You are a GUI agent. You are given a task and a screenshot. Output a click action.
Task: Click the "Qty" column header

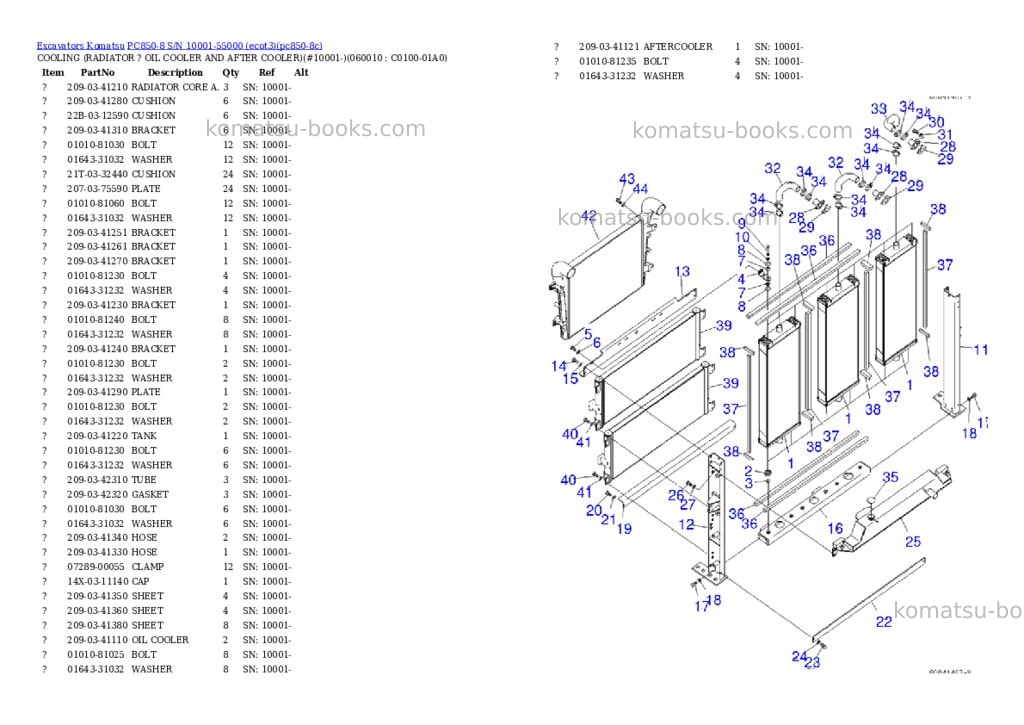(231, 72)
